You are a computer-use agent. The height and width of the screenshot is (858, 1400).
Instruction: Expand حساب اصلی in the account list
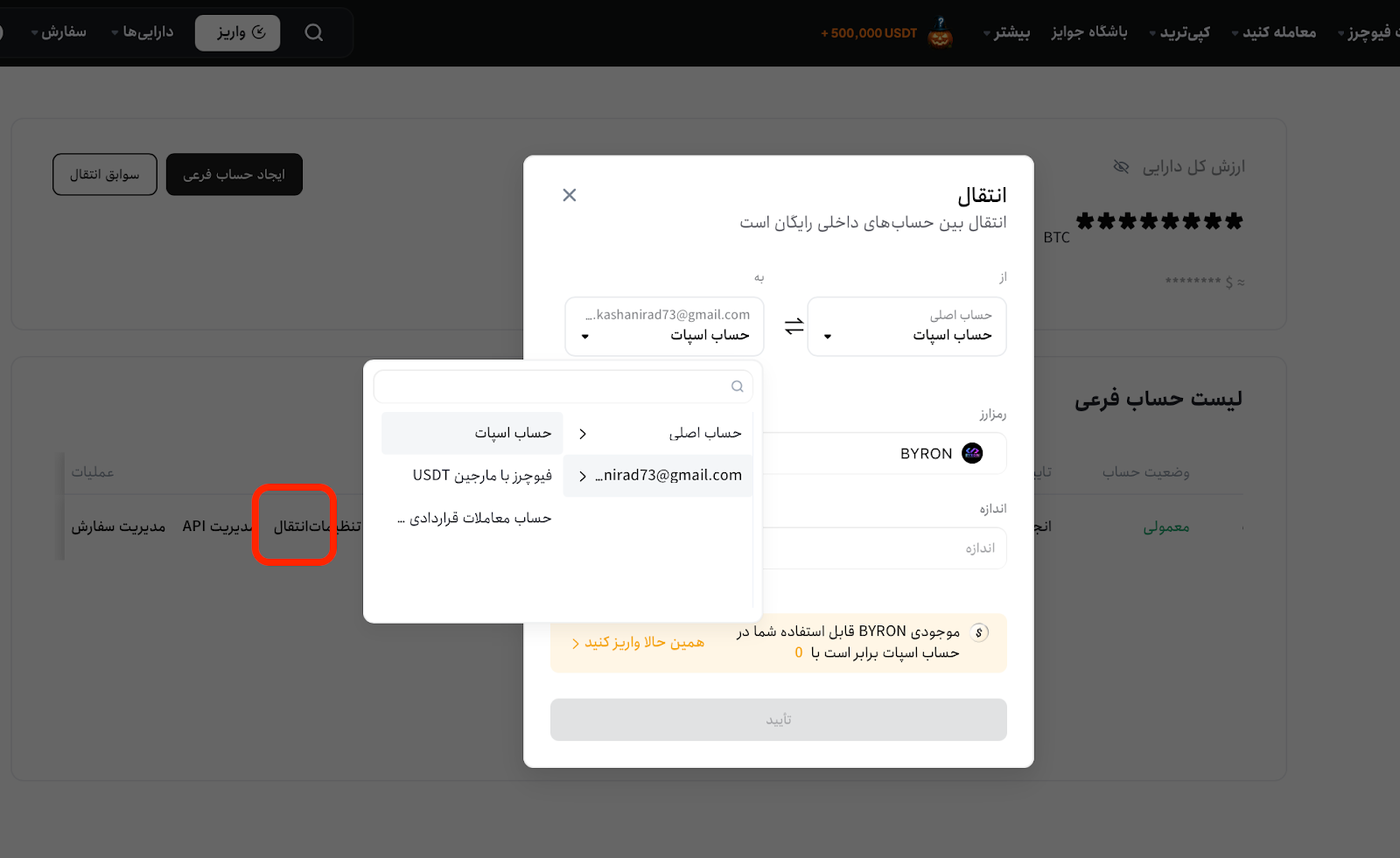pos(658,433)
